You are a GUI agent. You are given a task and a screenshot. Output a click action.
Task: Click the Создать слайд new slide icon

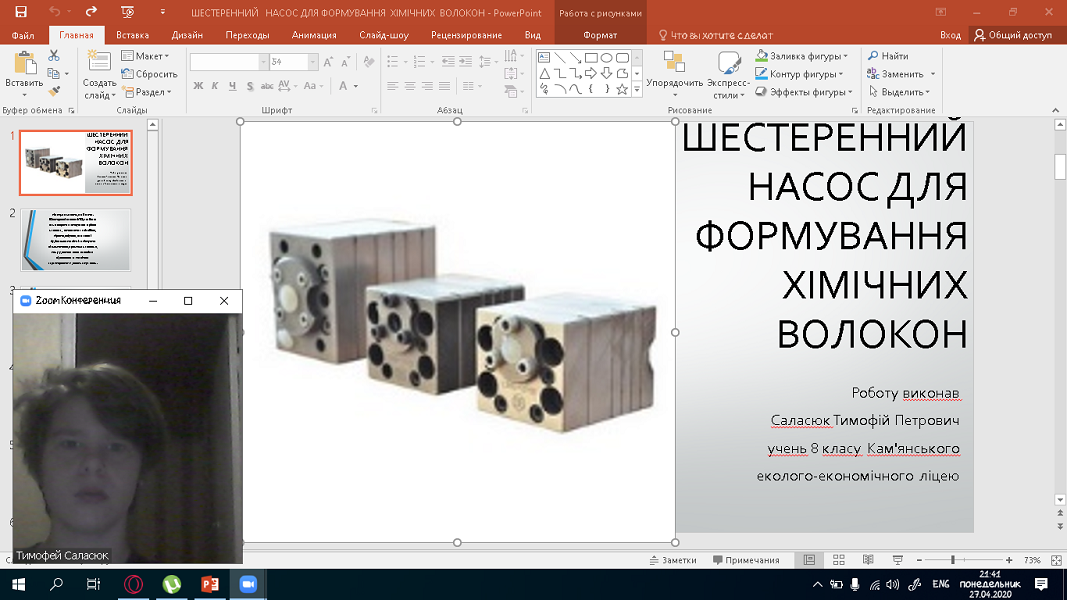99,63
